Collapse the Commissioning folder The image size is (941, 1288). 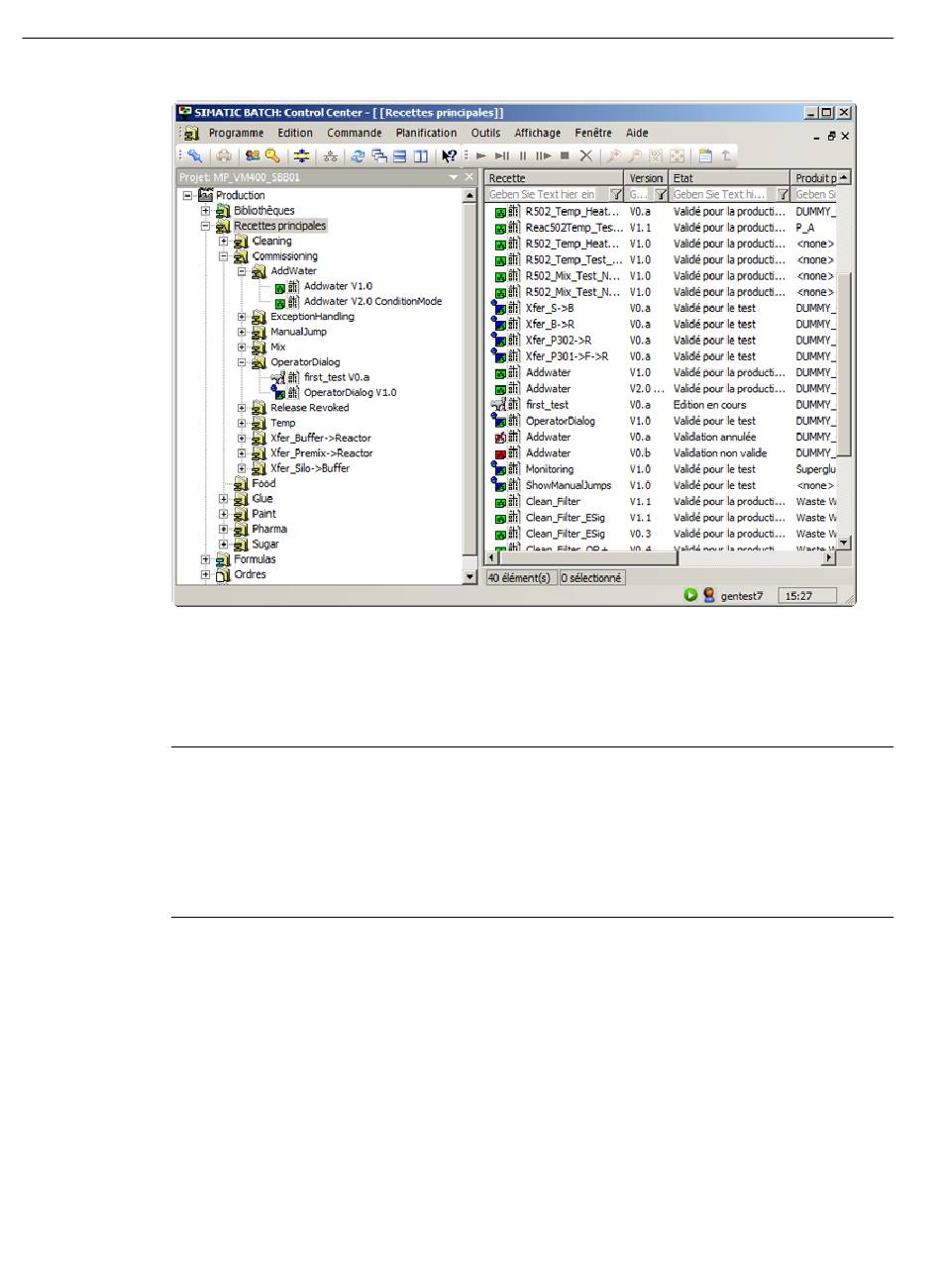click(224, 256)
